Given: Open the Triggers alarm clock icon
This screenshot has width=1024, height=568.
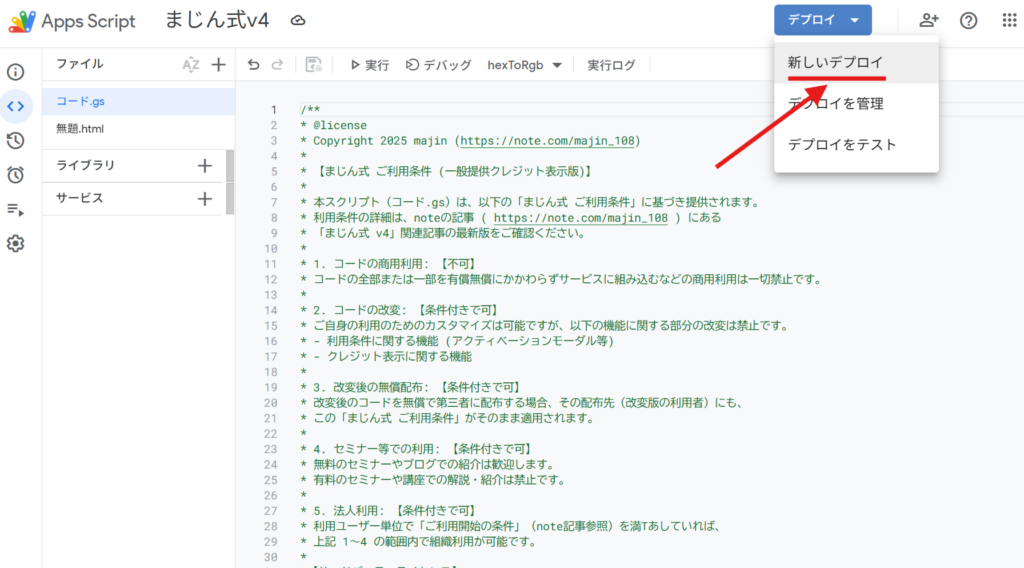Looking at the screenshot, I should coord(16,175).
